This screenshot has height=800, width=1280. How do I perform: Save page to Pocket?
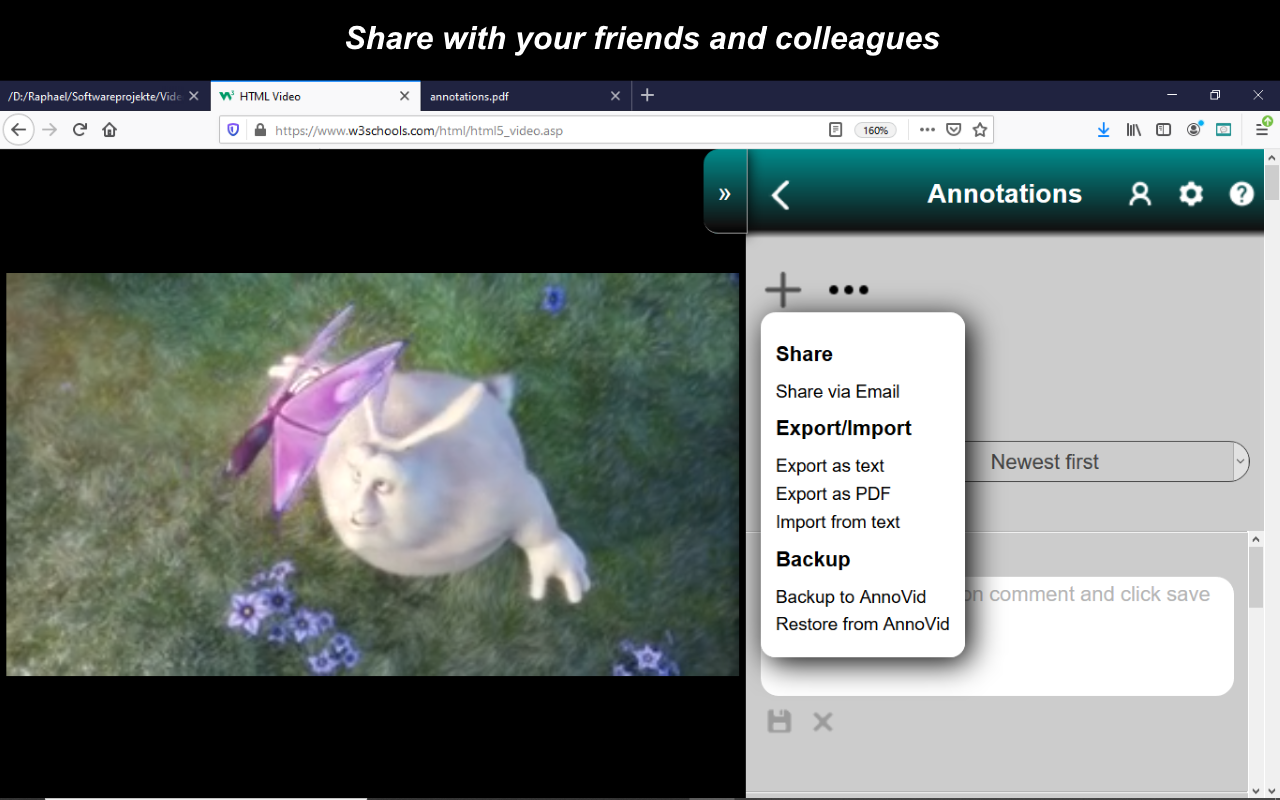[954, 130]
